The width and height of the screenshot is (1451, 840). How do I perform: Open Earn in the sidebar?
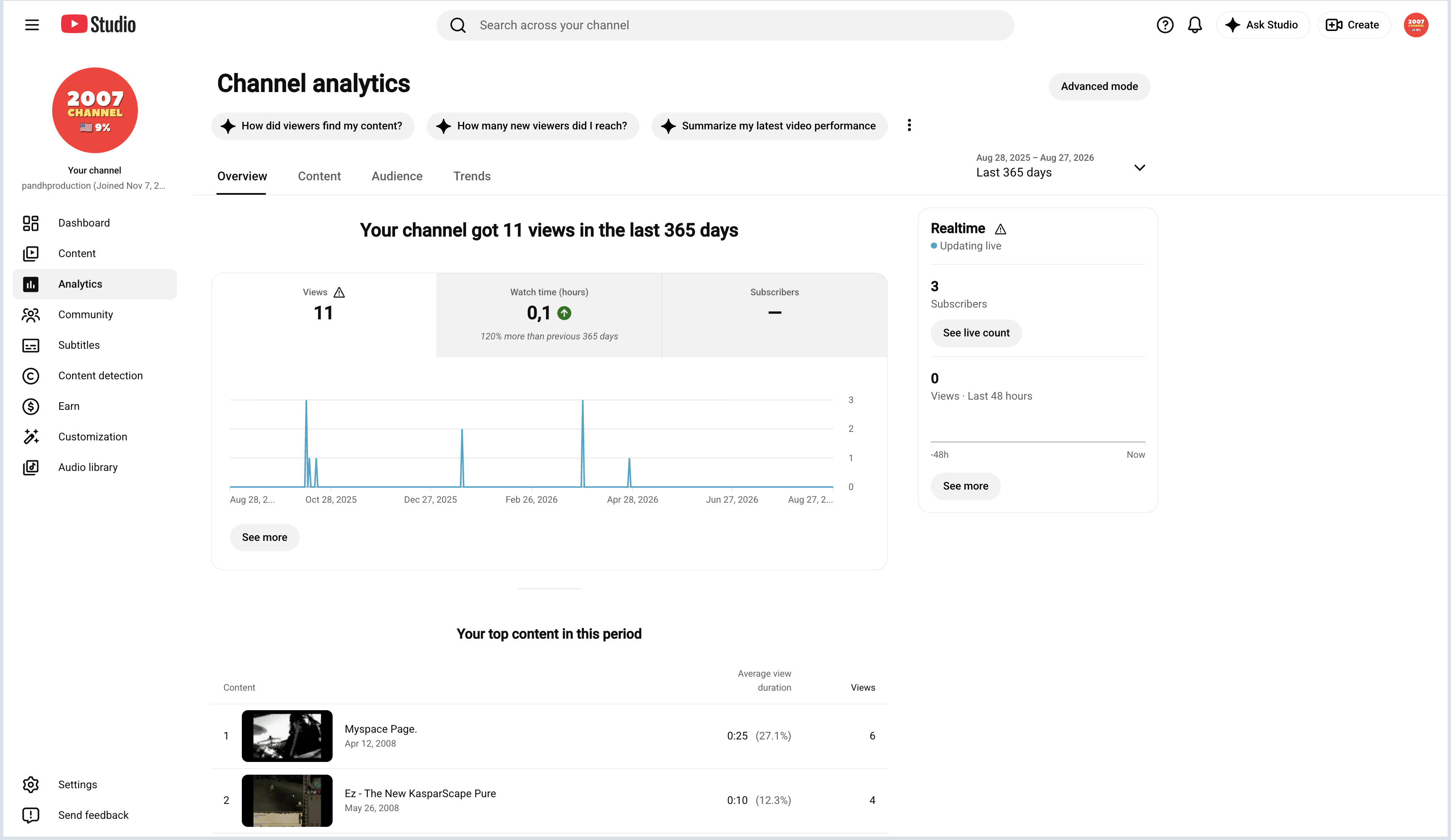tap(95, 406)
